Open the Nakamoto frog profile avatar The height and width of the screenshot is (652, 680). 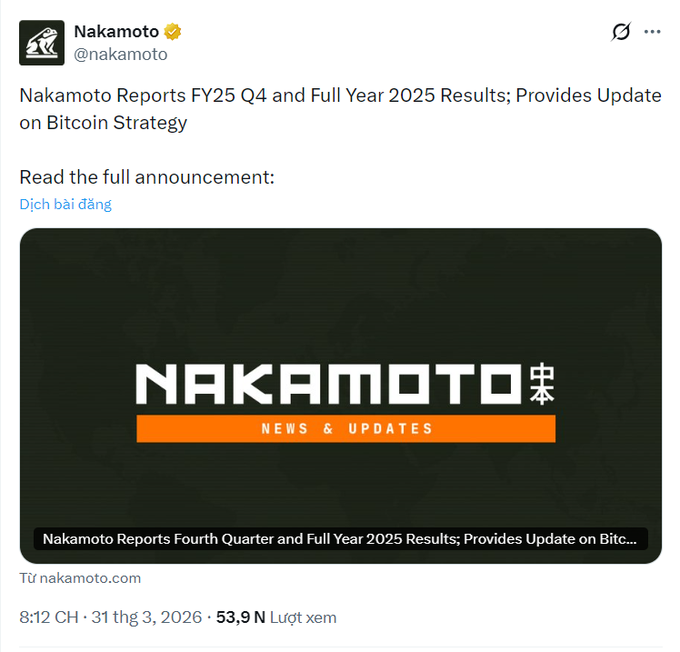point(42,43)
